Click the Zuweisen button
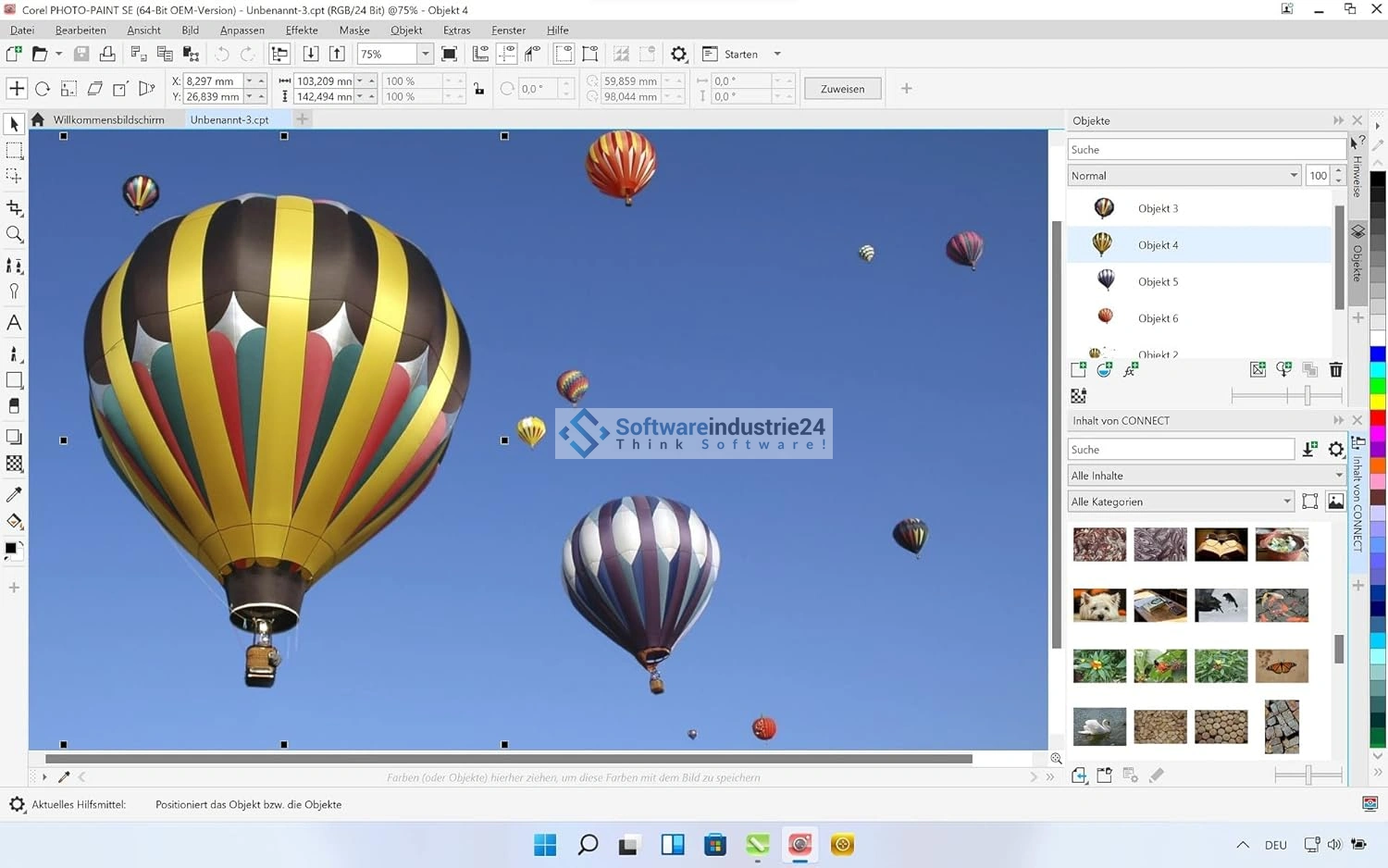 click(x=842, y=89)
